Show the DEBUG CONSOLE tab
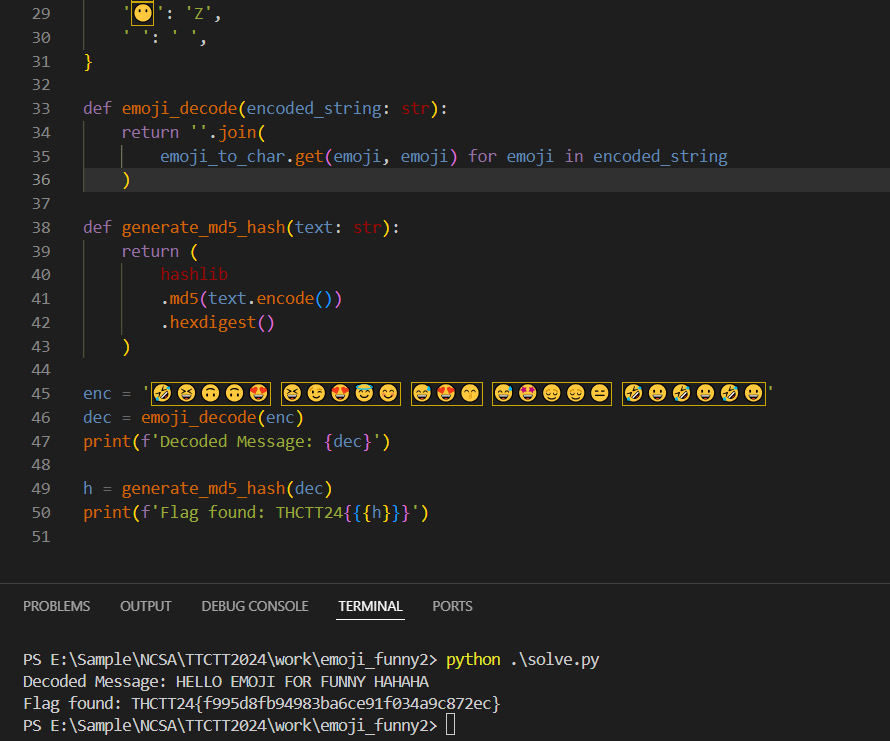The height and width of the screenshot is (741, 890). pos(254,606)
